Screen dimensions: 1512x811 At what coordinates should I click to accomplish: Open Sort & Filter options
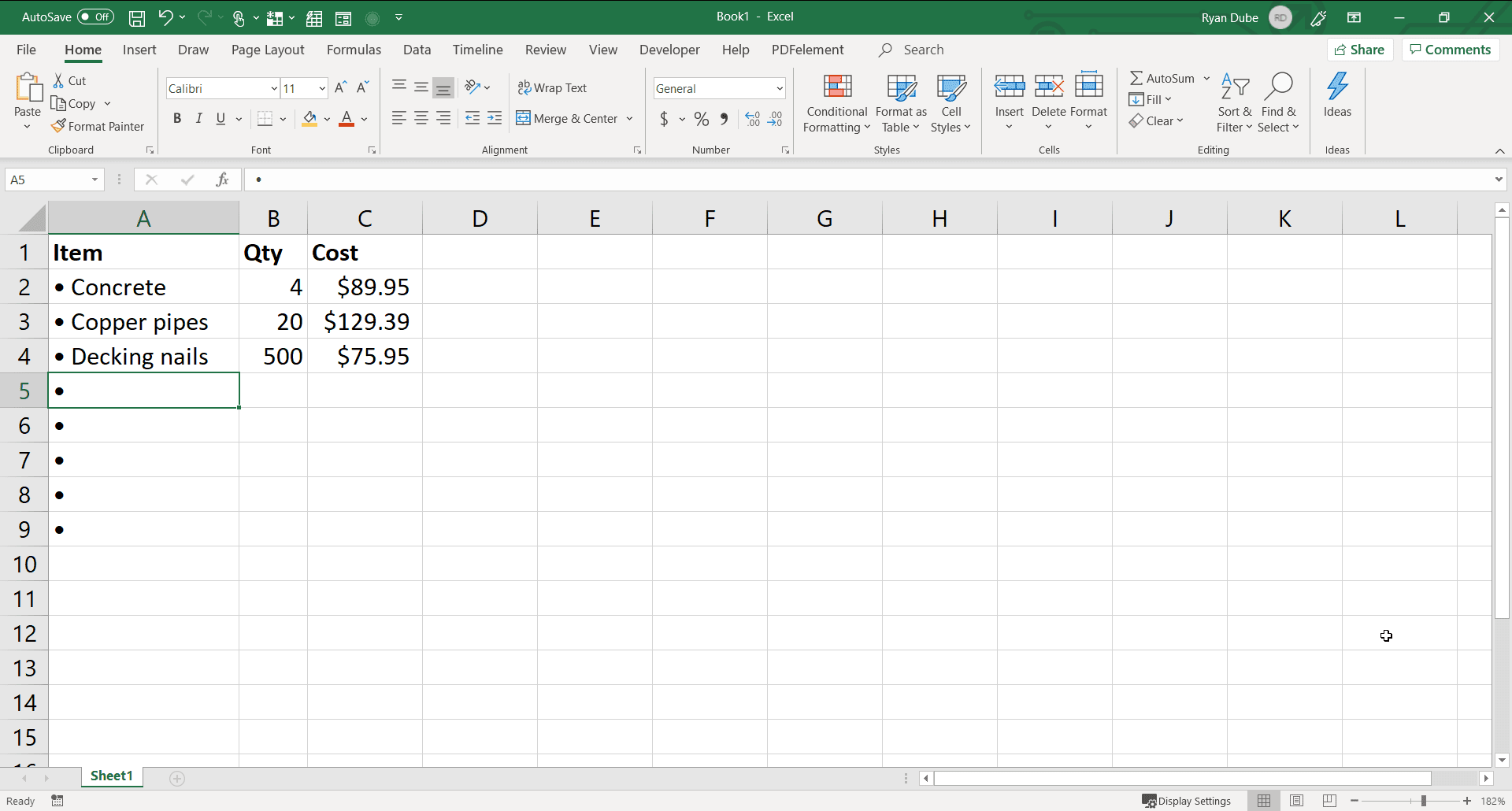(1234, 103)
